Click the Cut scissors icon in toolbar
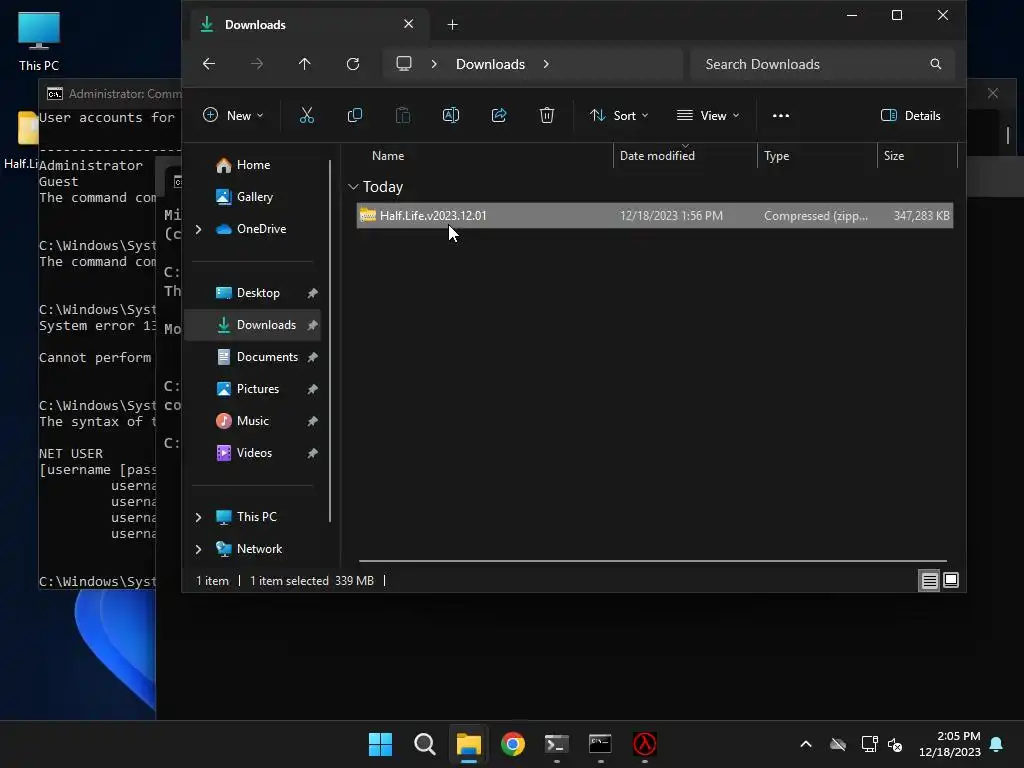1024x768 pixels. click(306, 116)
